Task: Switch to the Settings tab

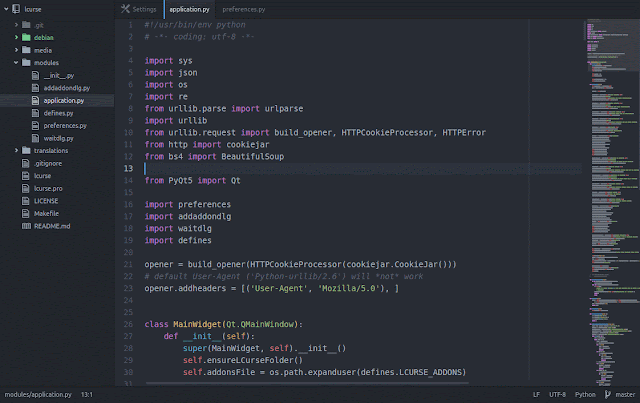Action: 139,9
